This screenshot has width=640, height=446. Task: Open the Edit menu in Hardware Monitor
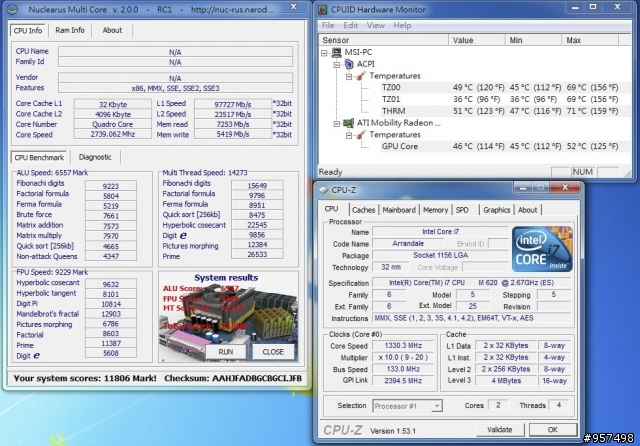point(351,25)
